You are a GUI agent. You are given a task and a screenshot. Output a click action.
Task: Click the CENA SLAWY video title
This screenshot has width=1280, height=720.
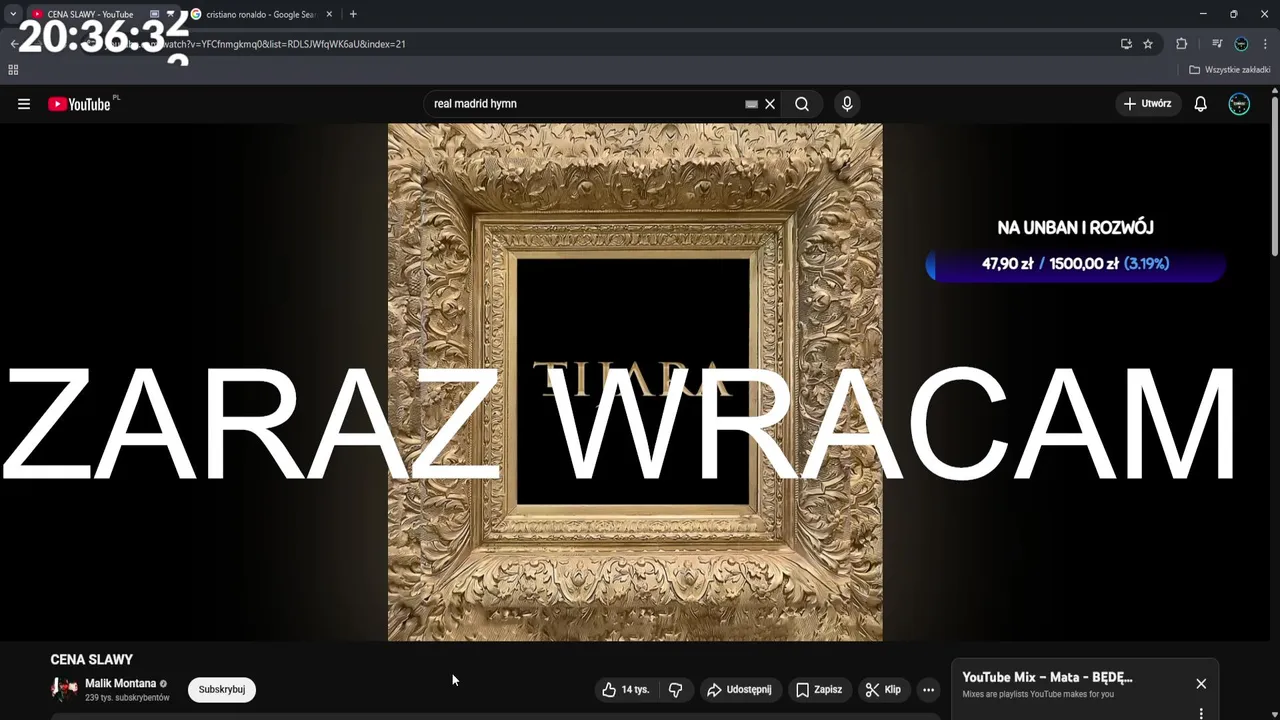pyautogui.click(x=92, y=660)
